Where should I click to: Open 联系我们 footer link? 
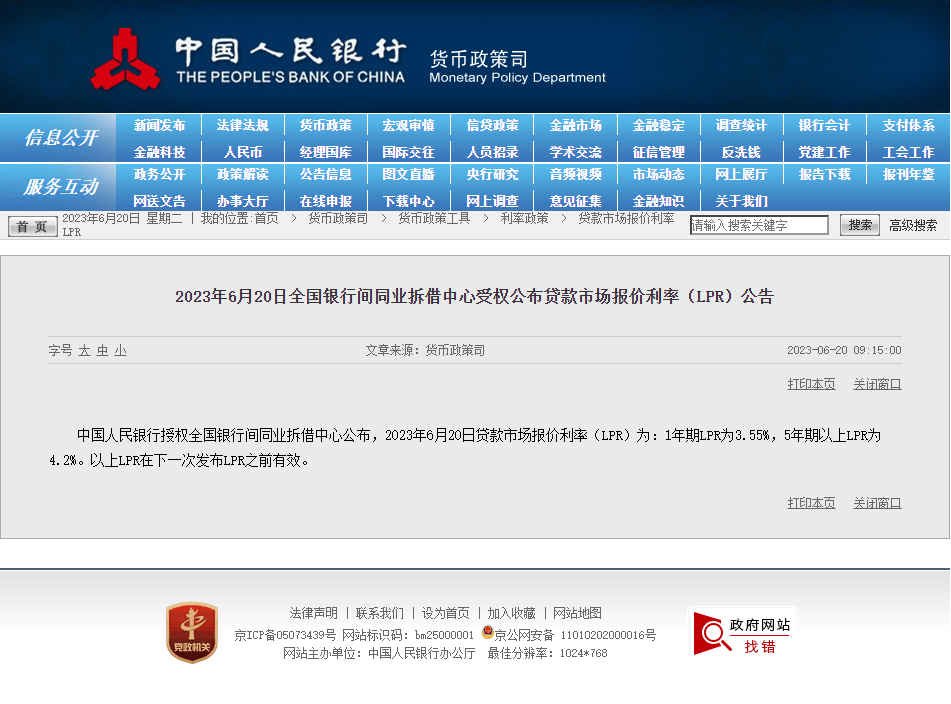(380, 613)
